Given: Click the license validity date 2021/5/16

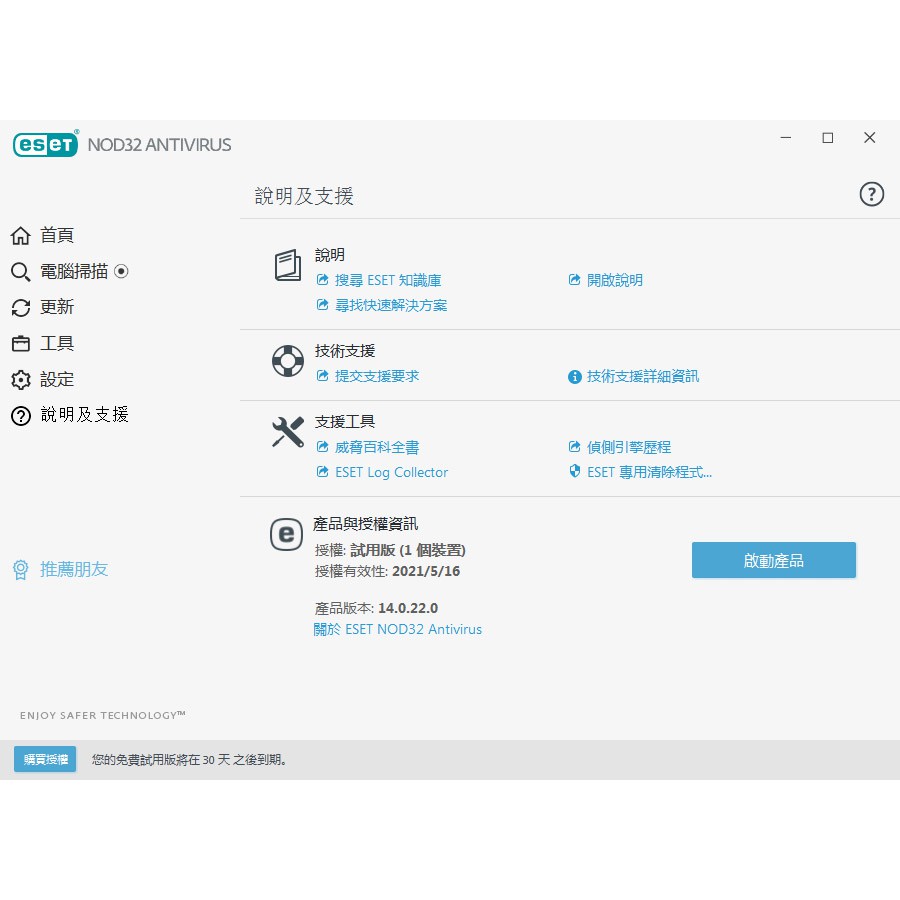Looking at the screenshot, I should tap(426, 571).
